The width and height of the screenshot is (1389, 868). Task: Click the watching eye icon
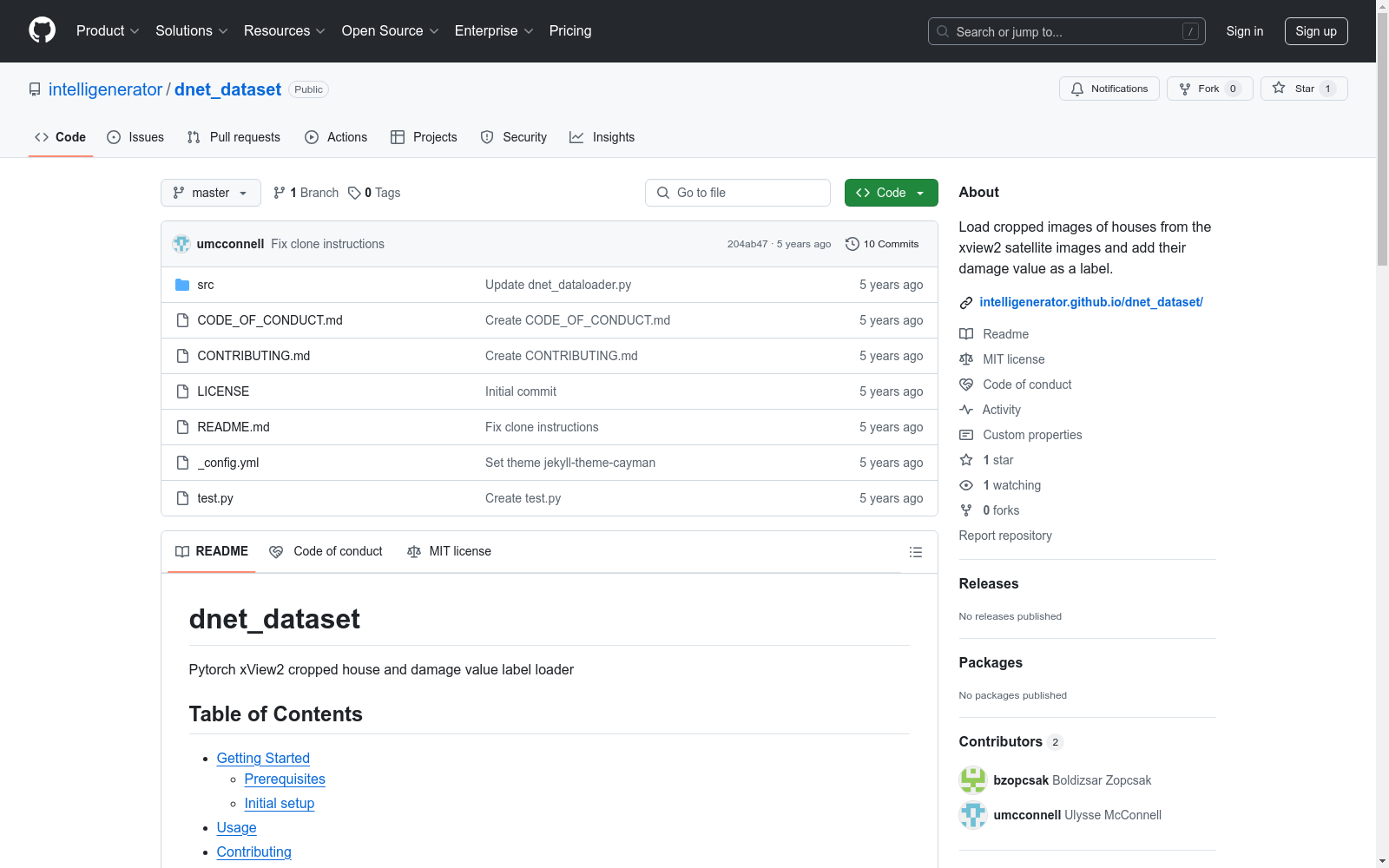coord(966,485)
